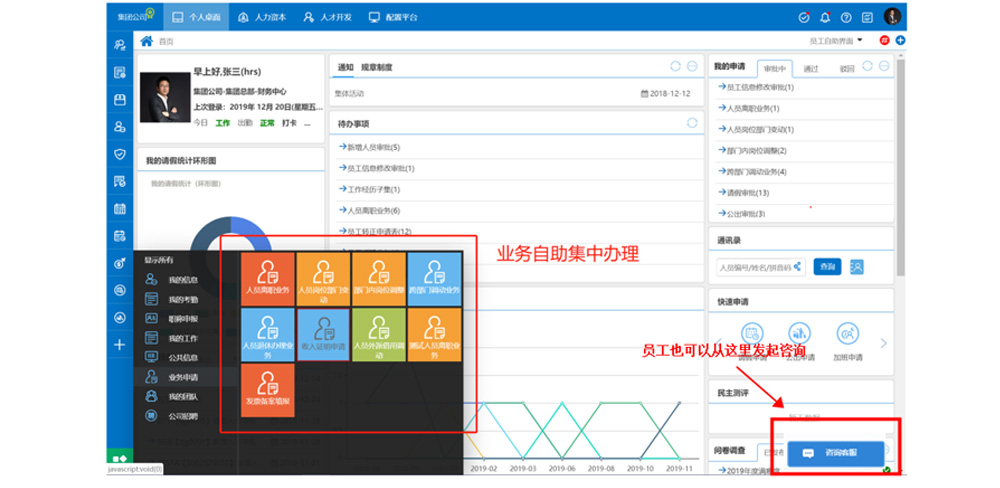1000x488 pixels.
Task: Open the 收入证明申请 tile
Action: click(323, 333)
